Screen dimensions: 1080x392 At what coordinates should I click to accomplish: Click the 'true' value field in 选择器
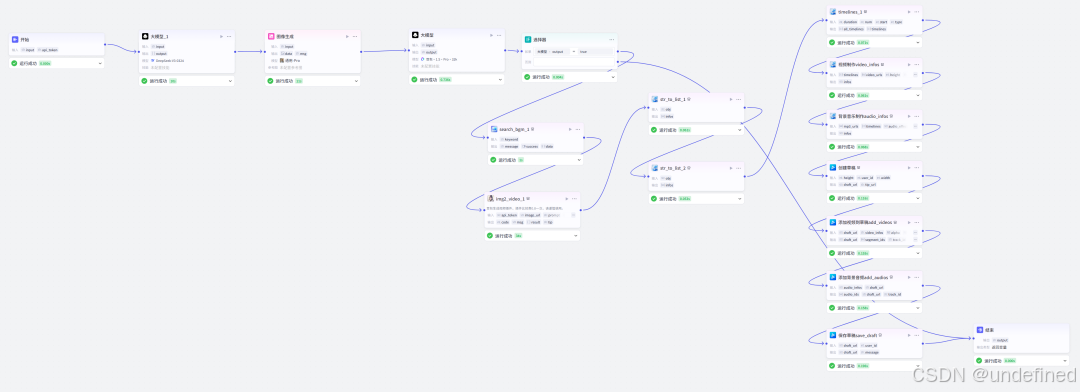tap(595, 52)
